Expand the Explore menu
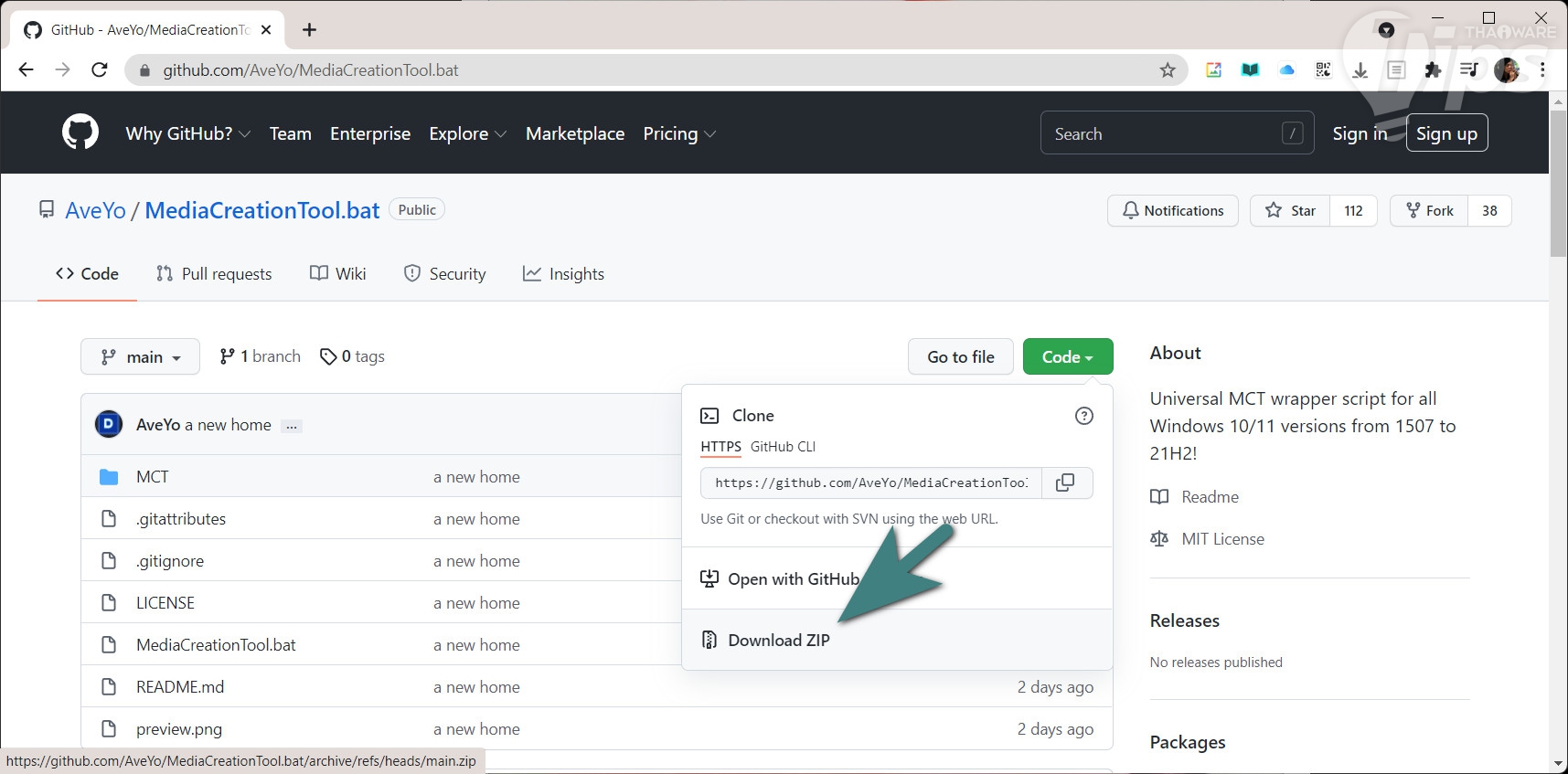1568x774 pixels. pos(467,133)
